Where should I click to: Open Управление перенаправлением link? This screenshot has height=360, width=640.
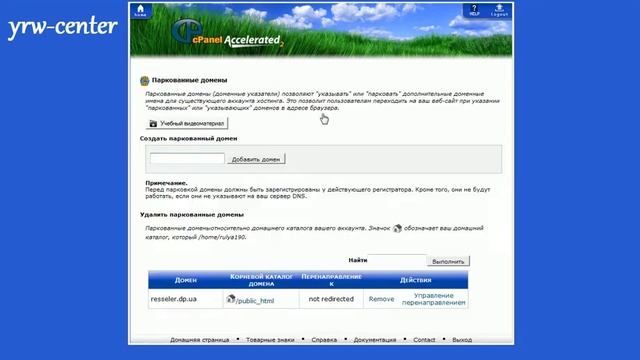point(433,299)
